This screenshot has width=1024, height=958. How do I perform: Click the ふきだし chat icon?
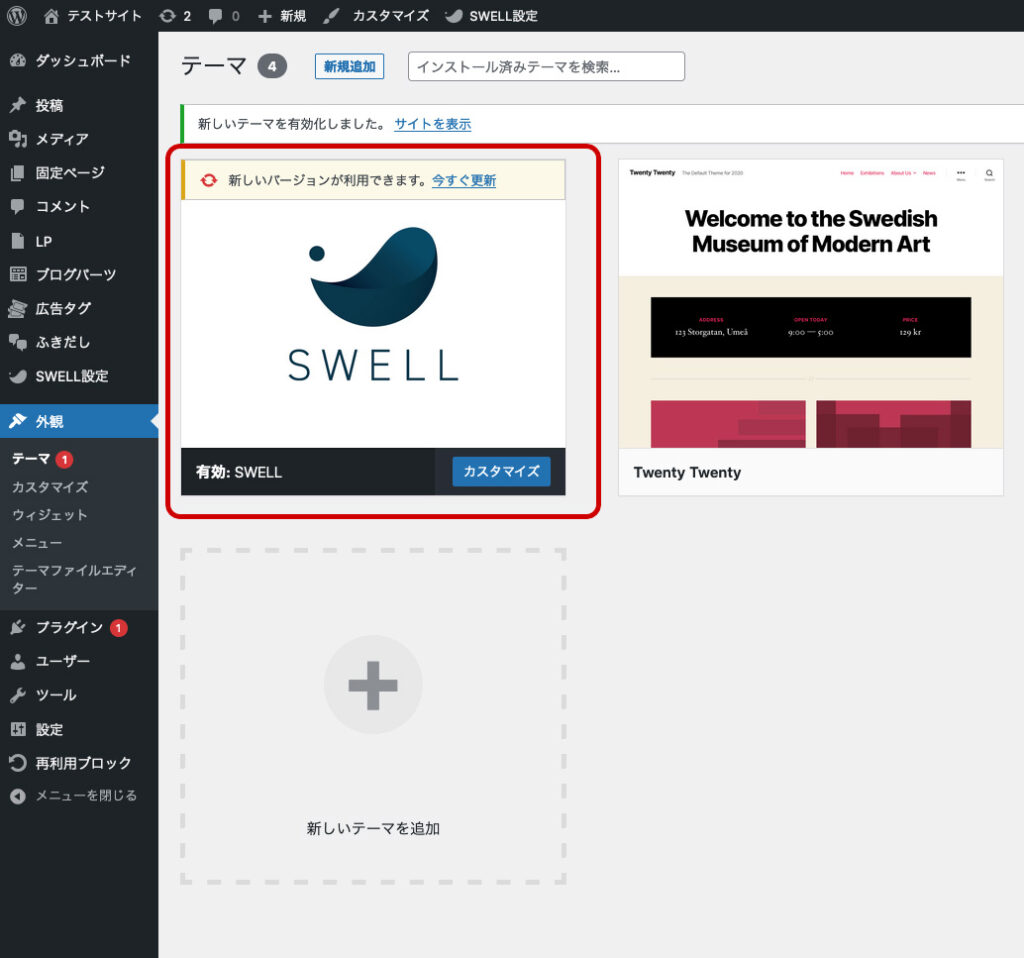pos(18,342)
